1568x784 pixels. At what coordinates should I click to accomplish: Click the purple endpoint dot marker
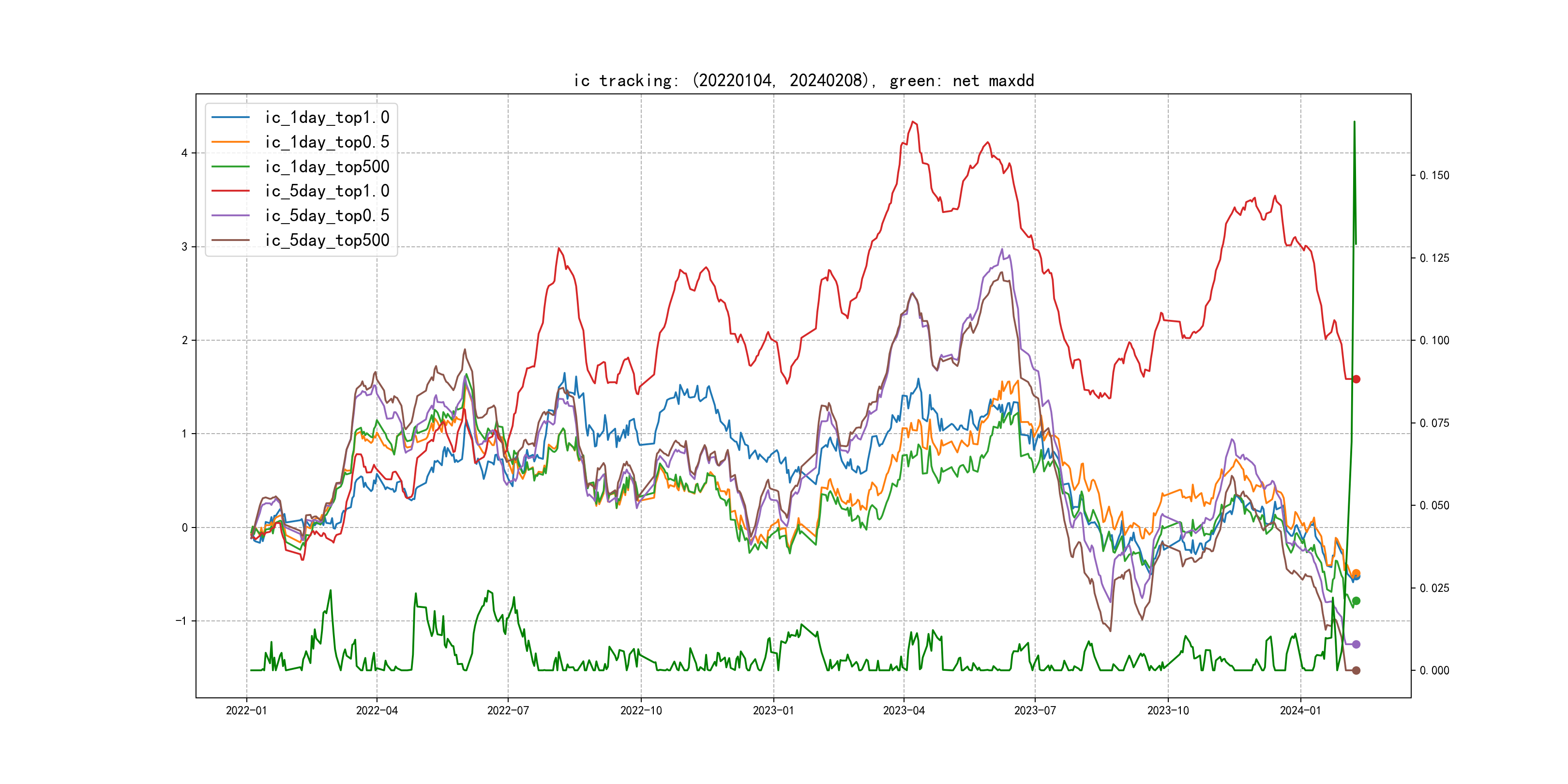click(1356, 644)
